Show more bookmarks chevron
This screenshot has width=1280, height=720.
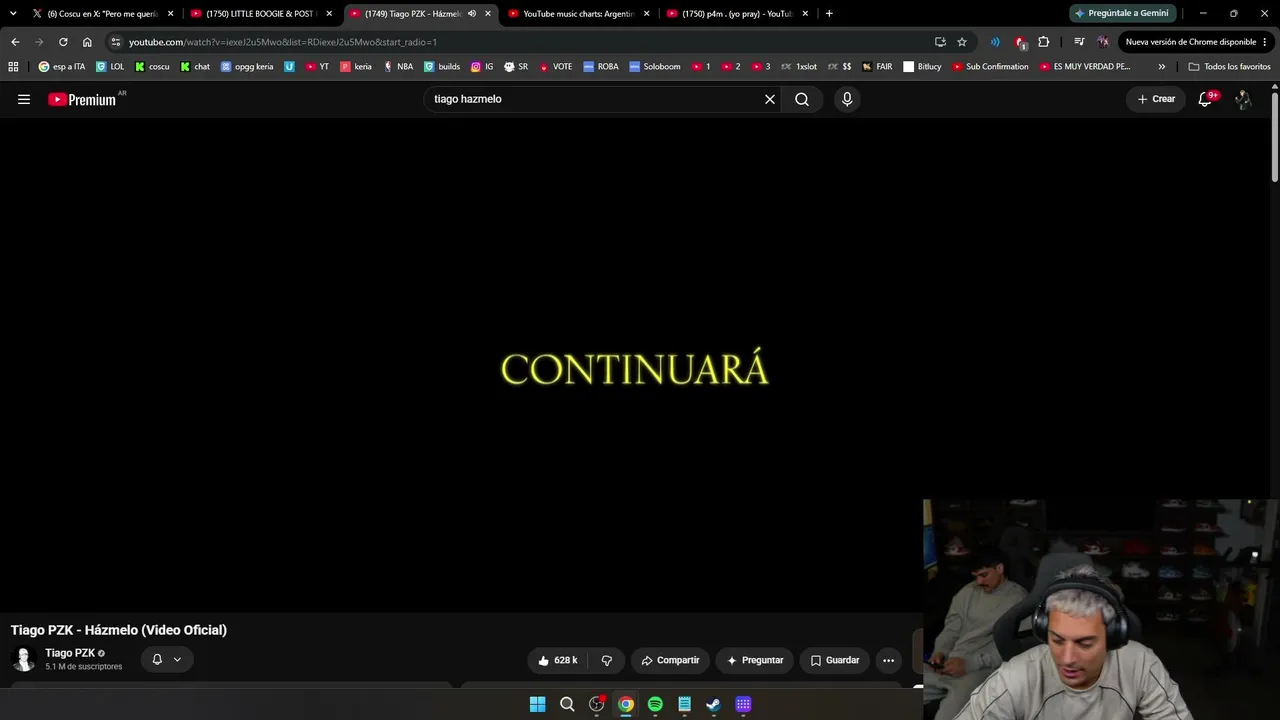[1162, 67]
